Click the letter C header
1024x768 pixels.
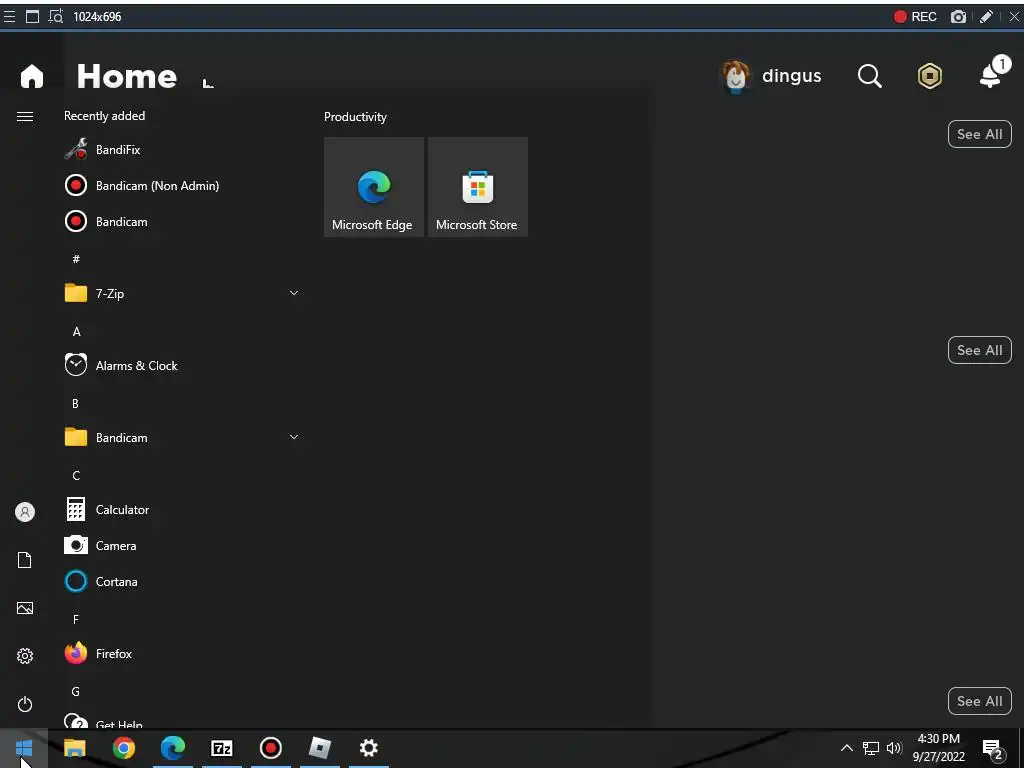[76, 475]
